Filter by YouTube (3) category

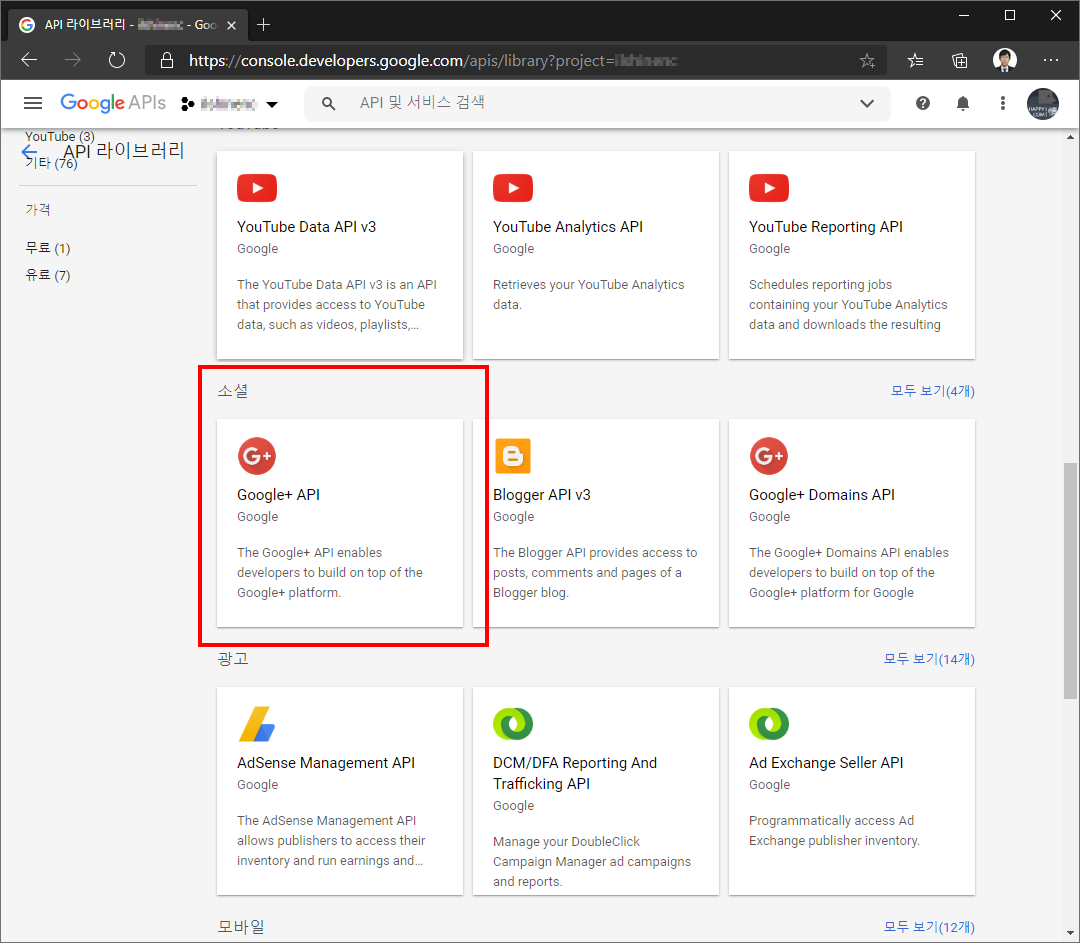point(60,136)
